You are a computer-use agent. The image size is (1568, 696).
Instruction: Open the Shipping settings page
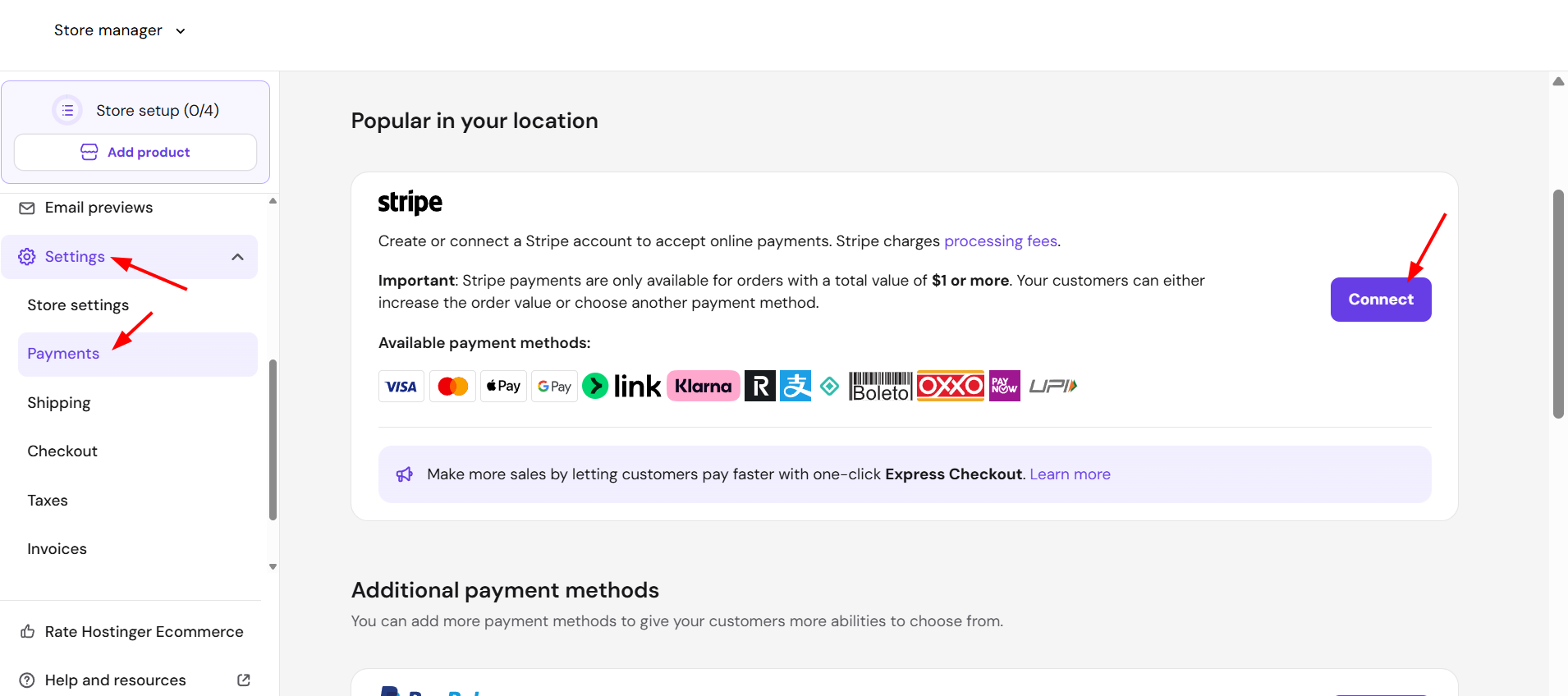[59, 403]
